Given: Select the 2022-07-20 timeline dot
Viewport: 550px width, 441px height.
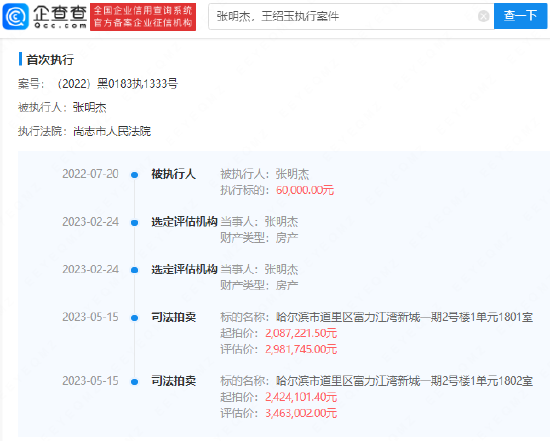Looking at the screenshot, I should pyautogui.click(x=134, y=175).
